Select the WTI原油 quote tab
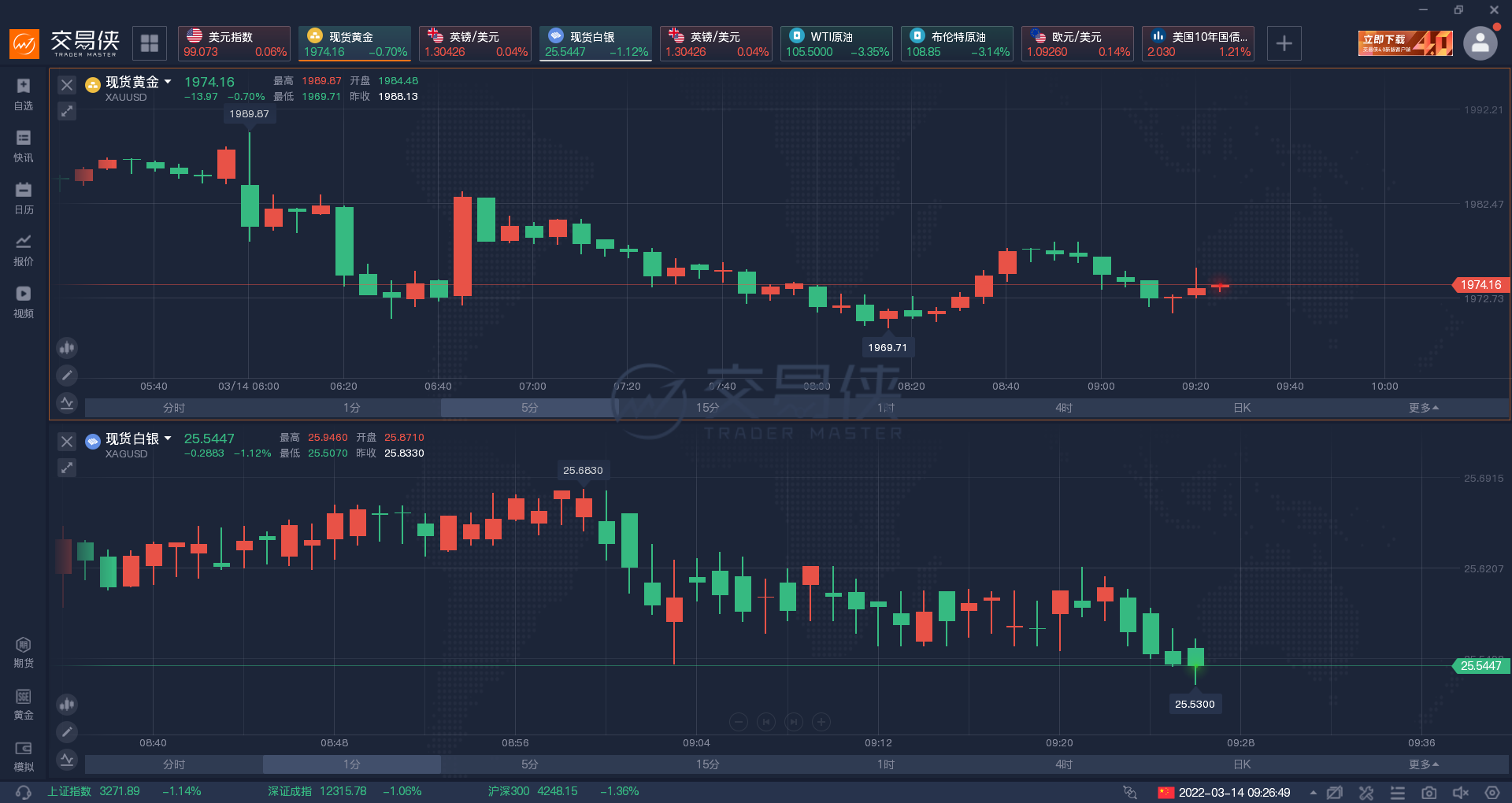Image resolution: width=1512 pixels, height=803 pixels. 836,43
